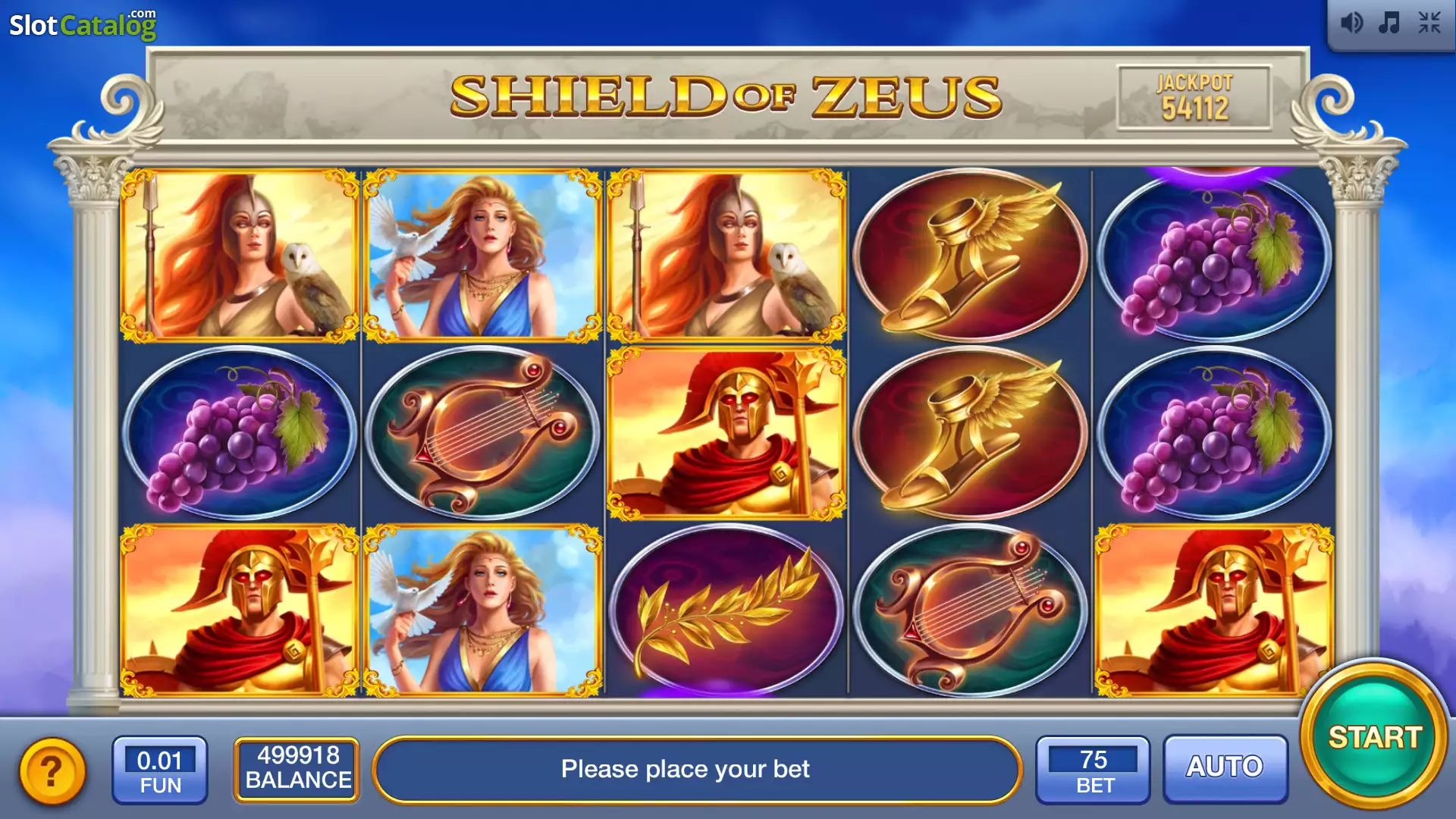The height and width of the screenshot is (819, 1456).
Task: Click the owl goddess symbol in first reel
Action: tap(240, 256)
